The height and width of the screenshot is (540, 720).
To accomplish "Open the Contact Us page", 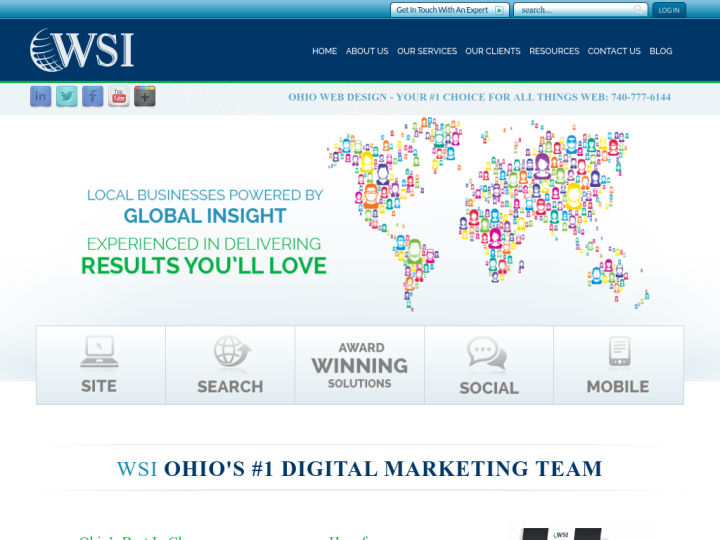I will [x=614, y=51].
